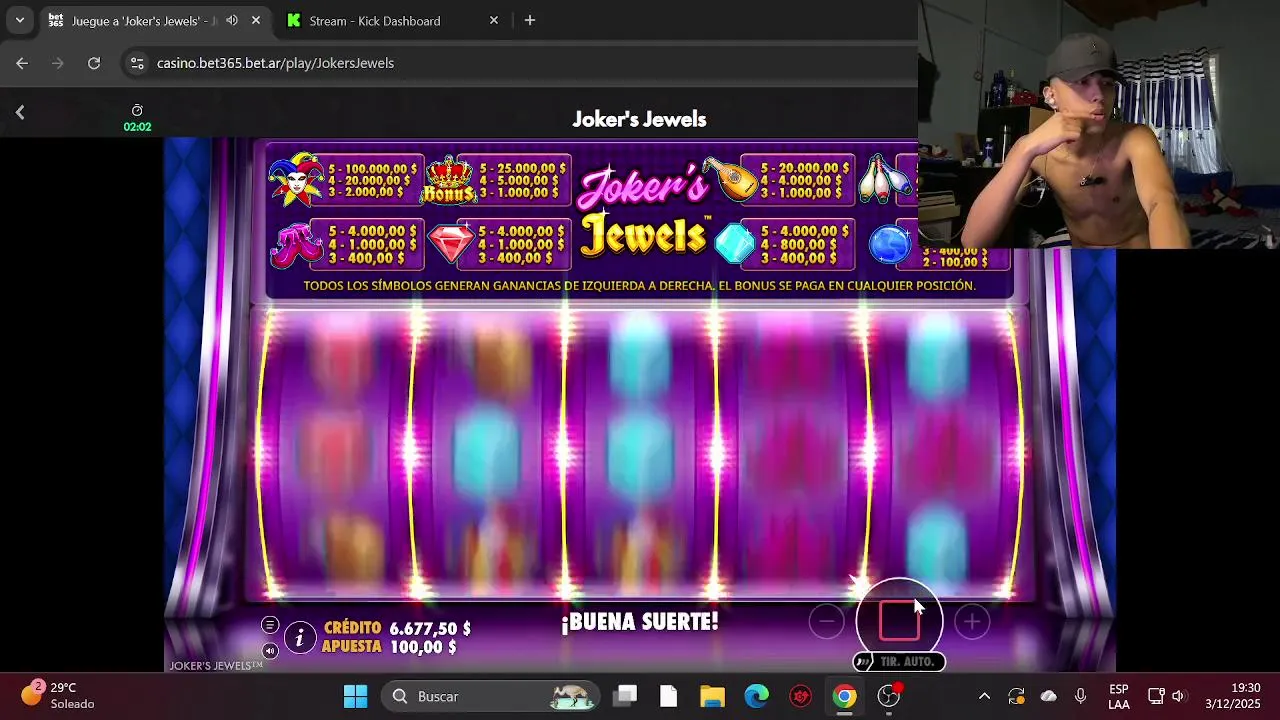This screenshot has height=720, width=1280.
Task: Click the session timer stopwatch icon
Action: coord(137,110)
